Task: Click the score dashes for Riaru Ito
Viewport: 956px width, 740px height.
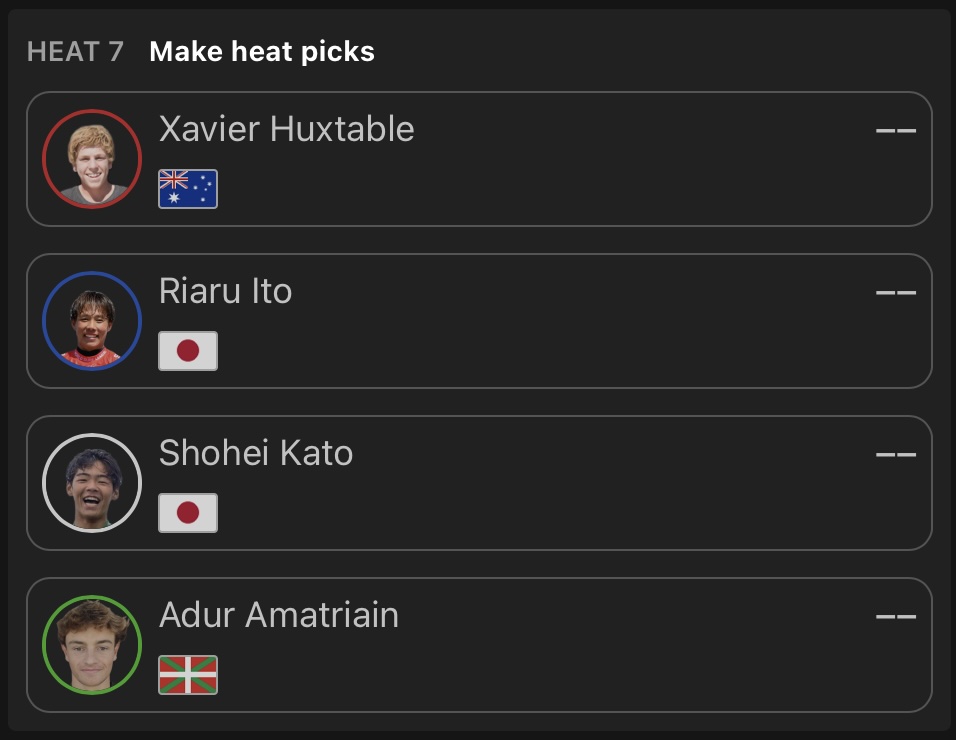Action: (x=895, y=293)
